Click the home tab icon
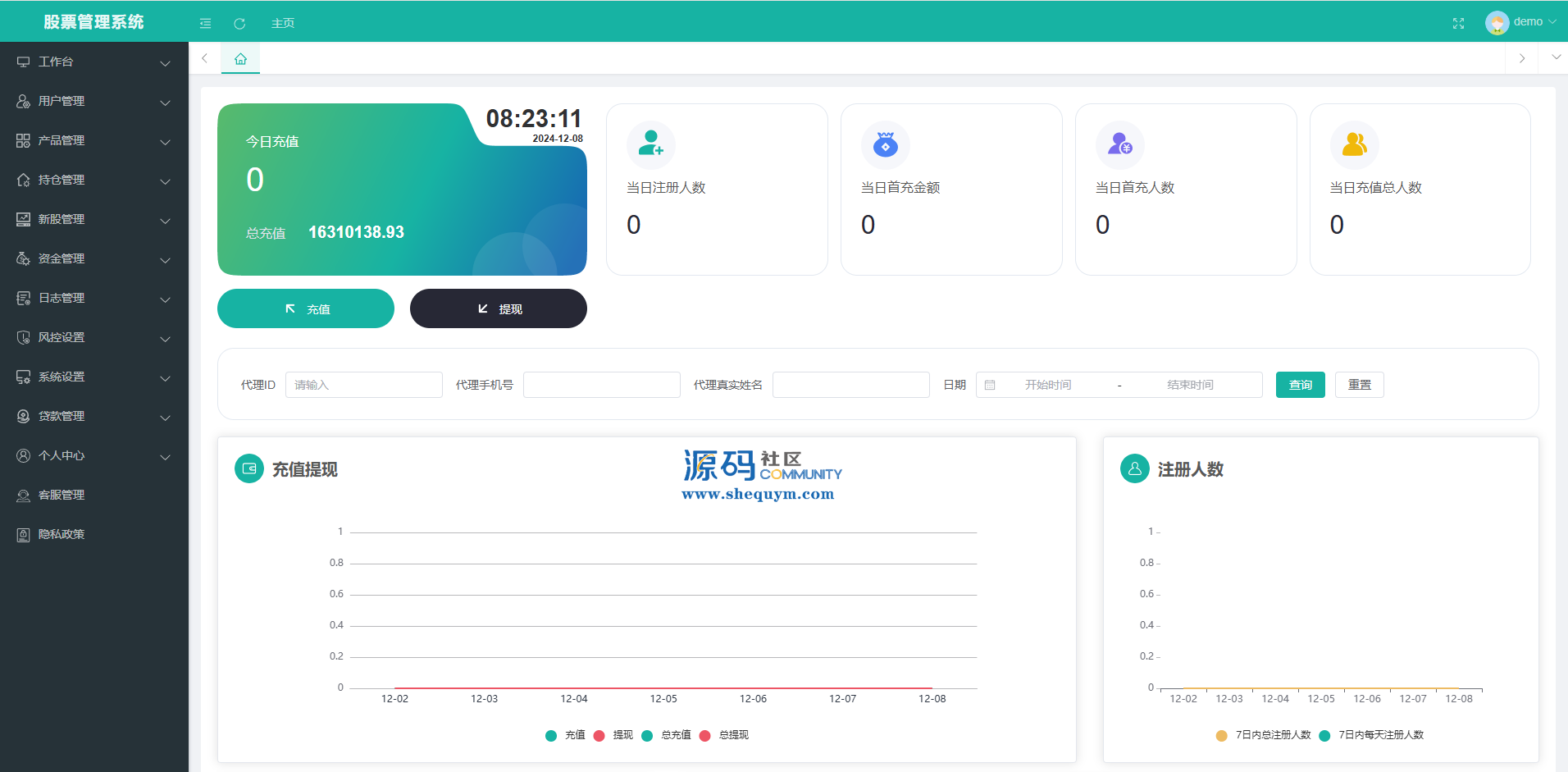 pyautogui.click(x=240, y=59)
